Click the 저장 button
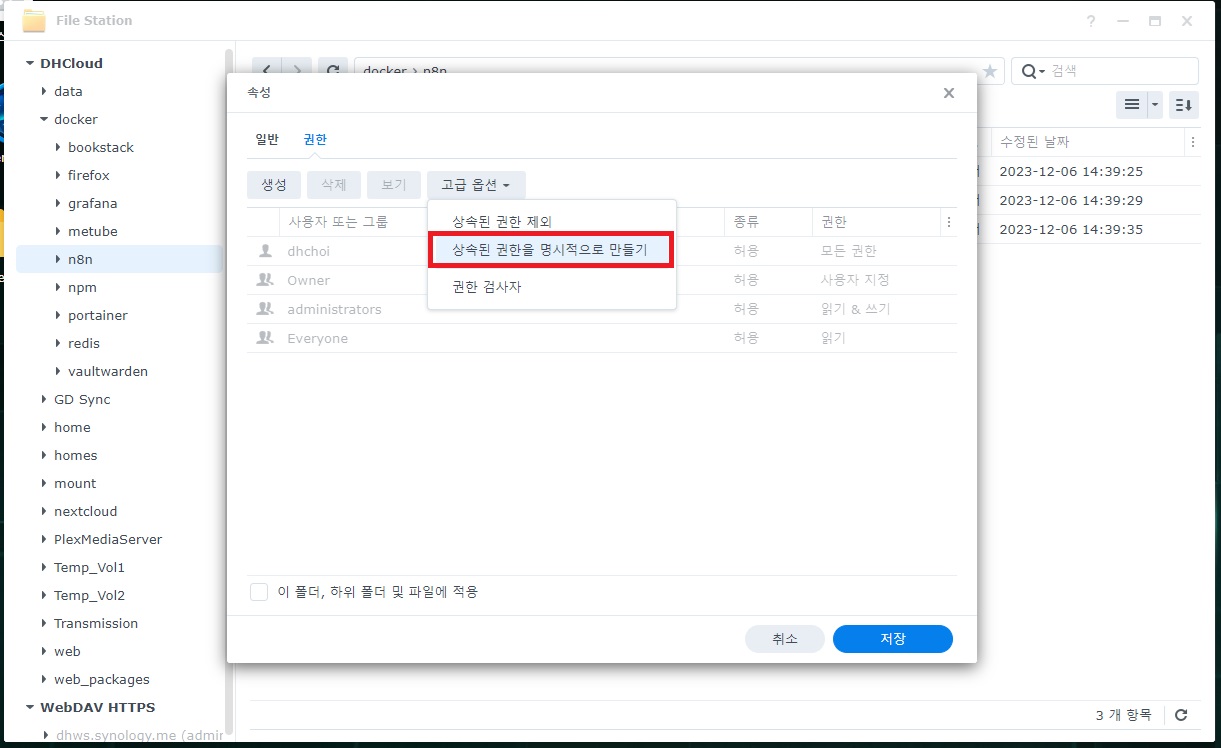This screenshot has width=1221, height=748. click(892, 639)
